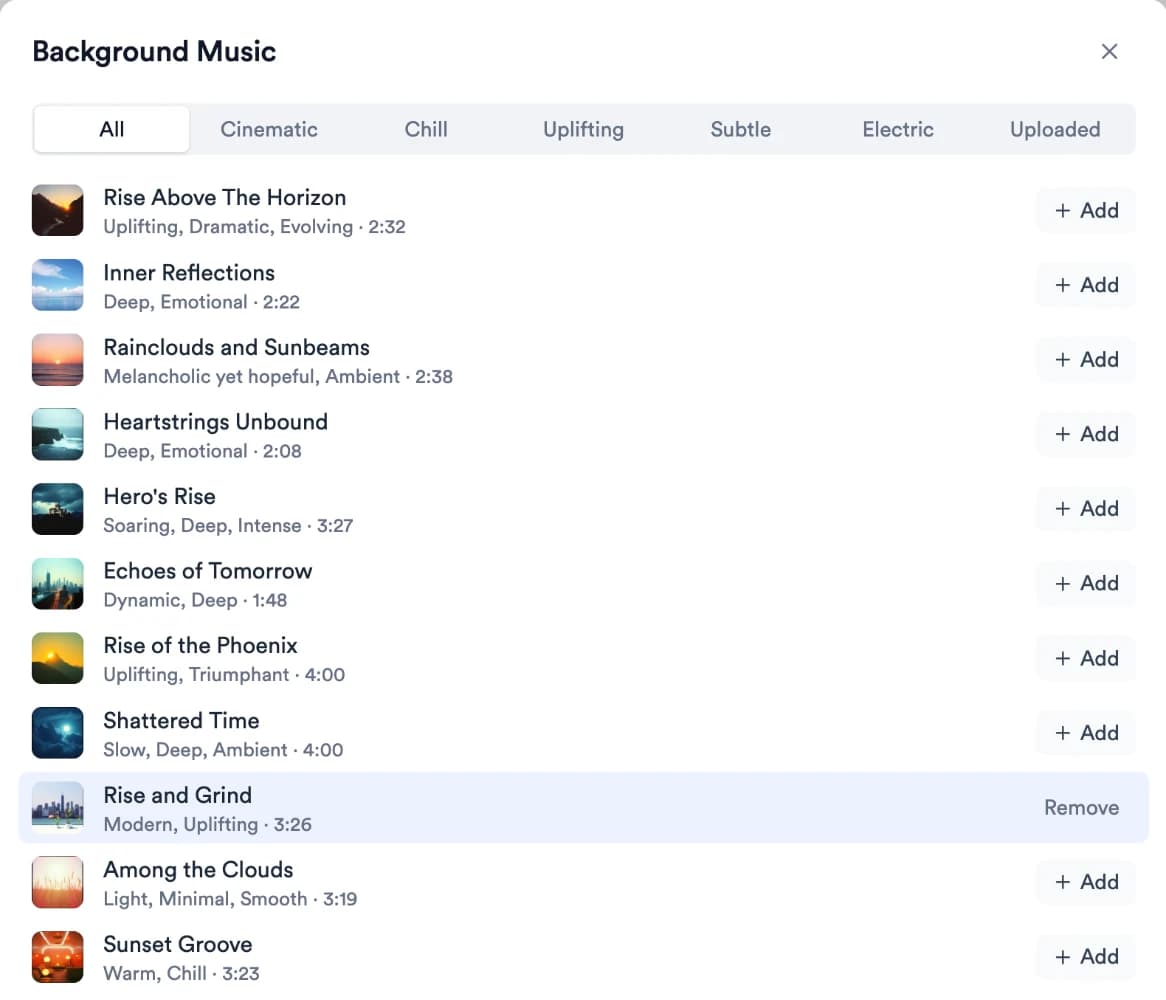Click Among the Clouds thumbnail
Screen dimensions: 1166x1000
tap(57, 883)
